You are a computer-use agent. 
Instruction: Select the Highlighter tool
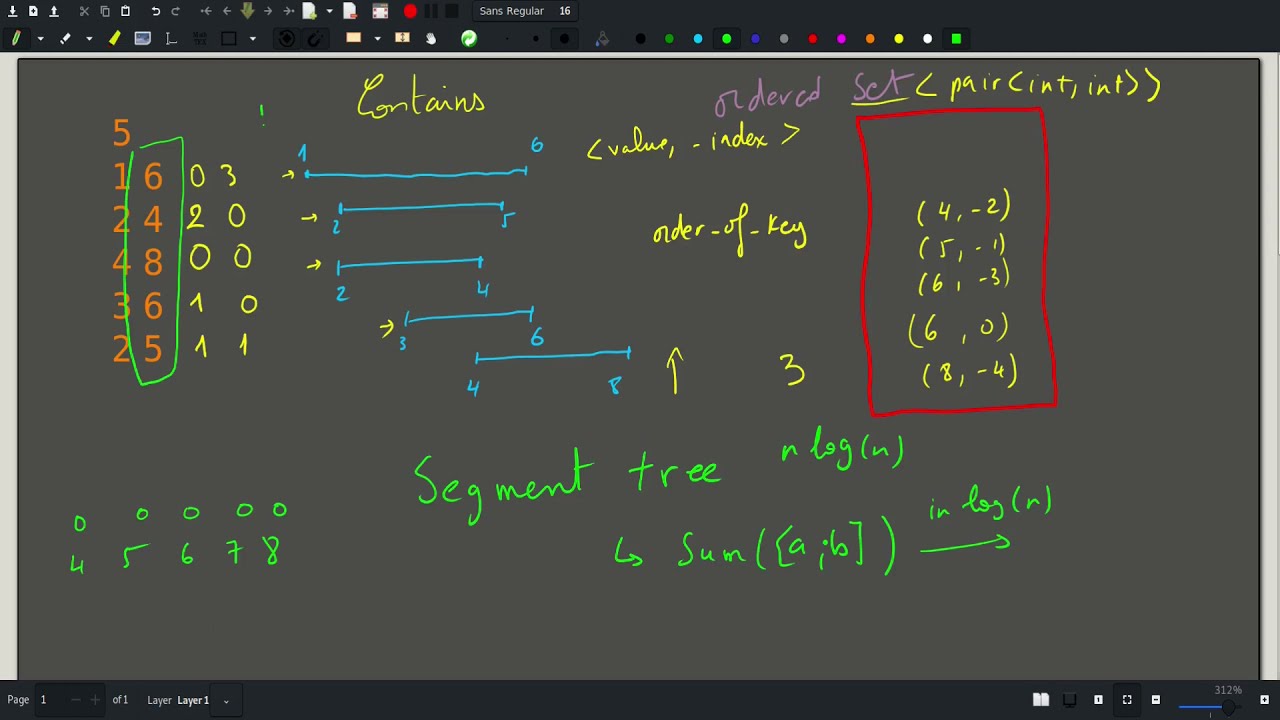[114, 39]
